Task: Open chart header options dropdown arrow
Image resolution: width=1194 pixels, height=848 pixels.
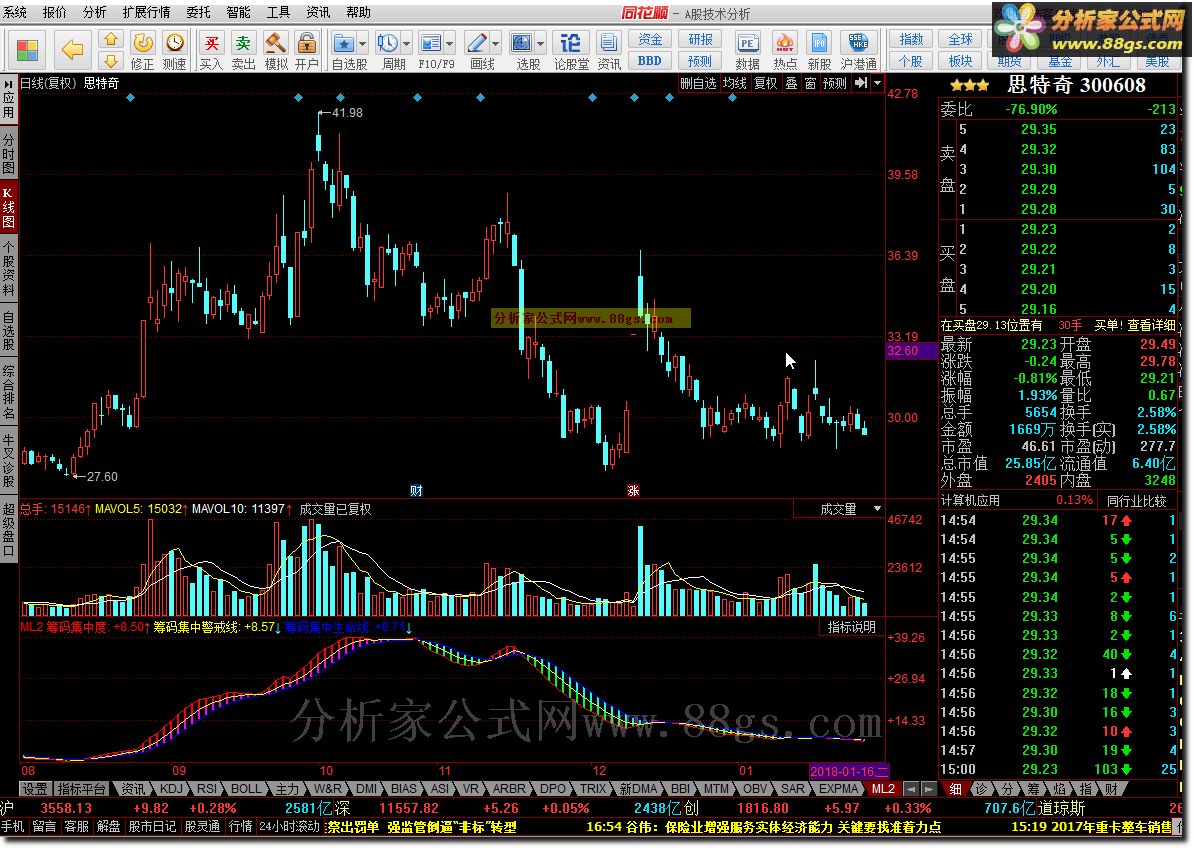Action: 877,83
